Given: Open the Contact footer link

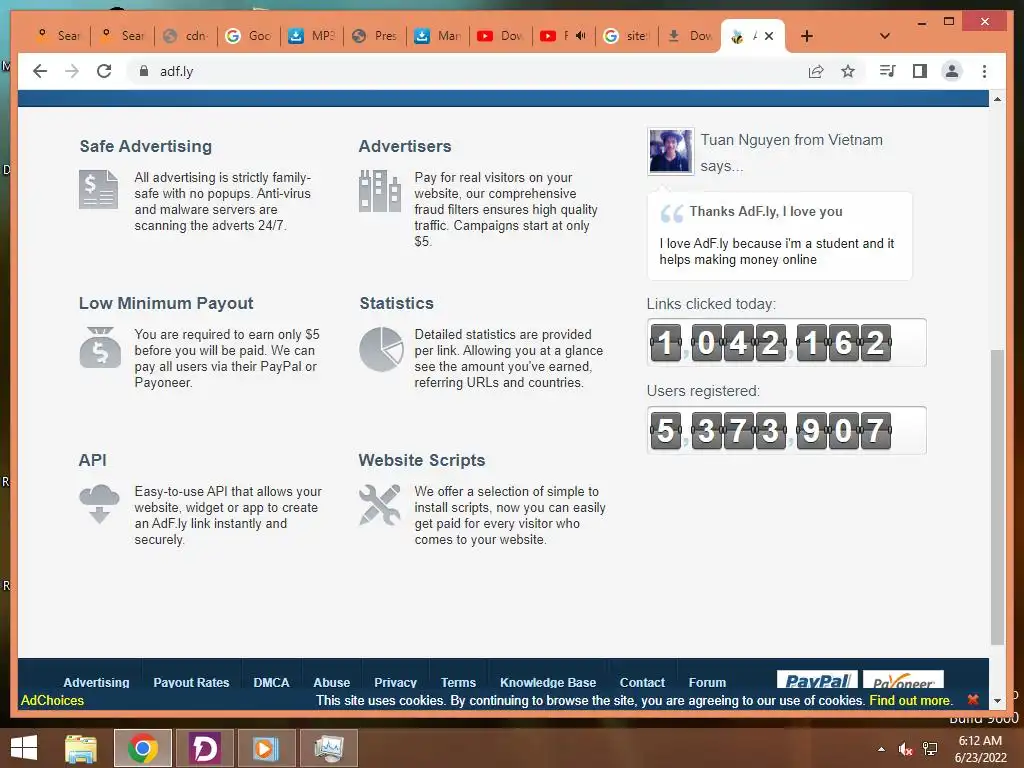Looking at the screenshot, I should click(642, 682).
